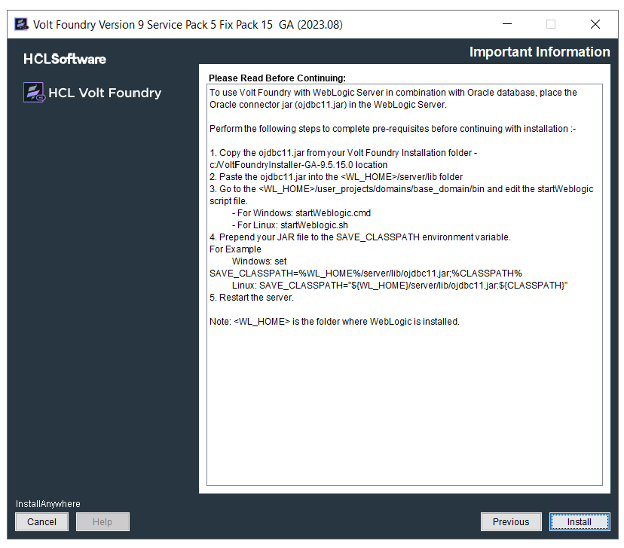Click the InstallAnywhere label
The image size is (624, 548).
pyautogui.click(x=48, y=504)
